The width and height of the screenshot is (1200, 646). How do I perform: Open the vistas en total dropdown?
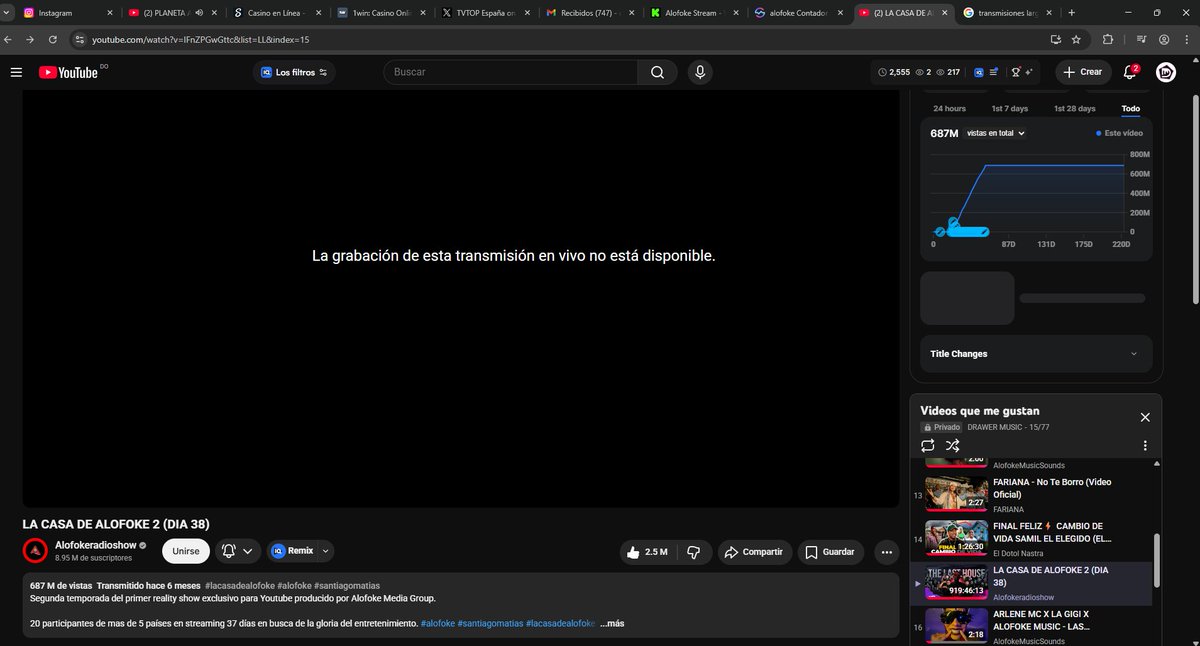point(996,133)
